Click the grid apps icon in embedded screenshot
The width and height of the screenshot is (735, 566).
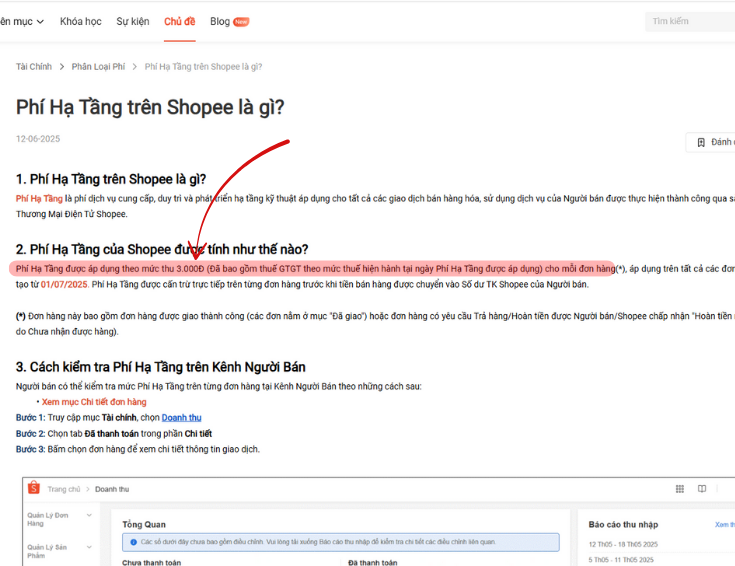coord(680,489)
